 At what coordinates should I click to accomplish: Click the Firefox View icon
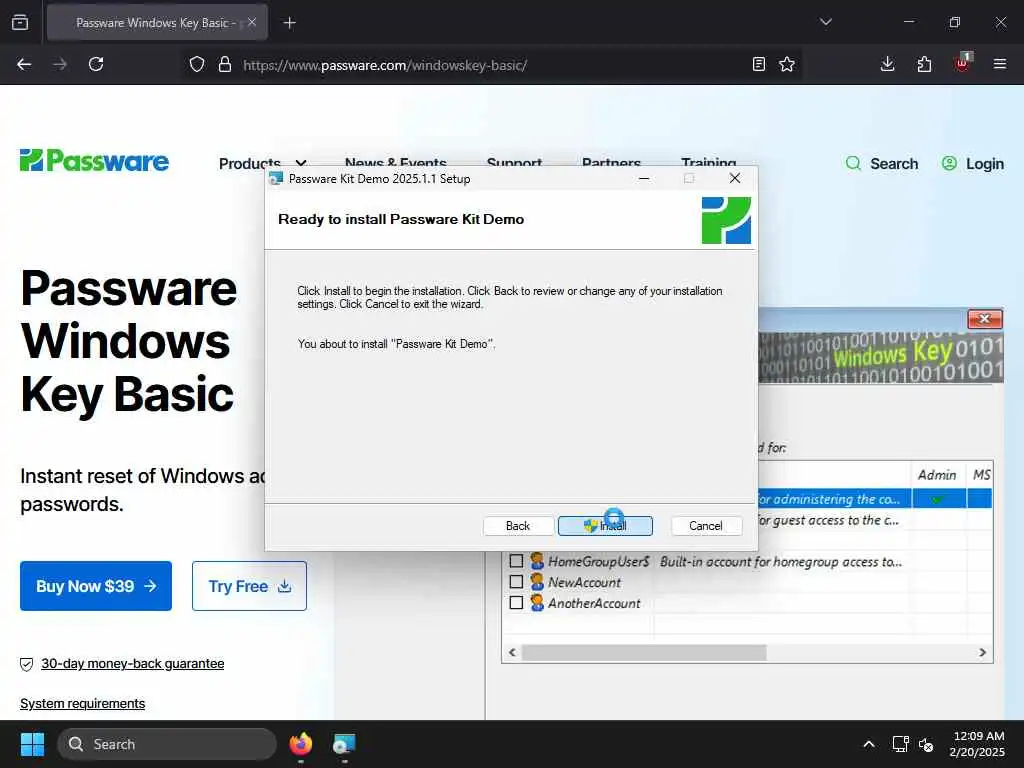point(20,22)
